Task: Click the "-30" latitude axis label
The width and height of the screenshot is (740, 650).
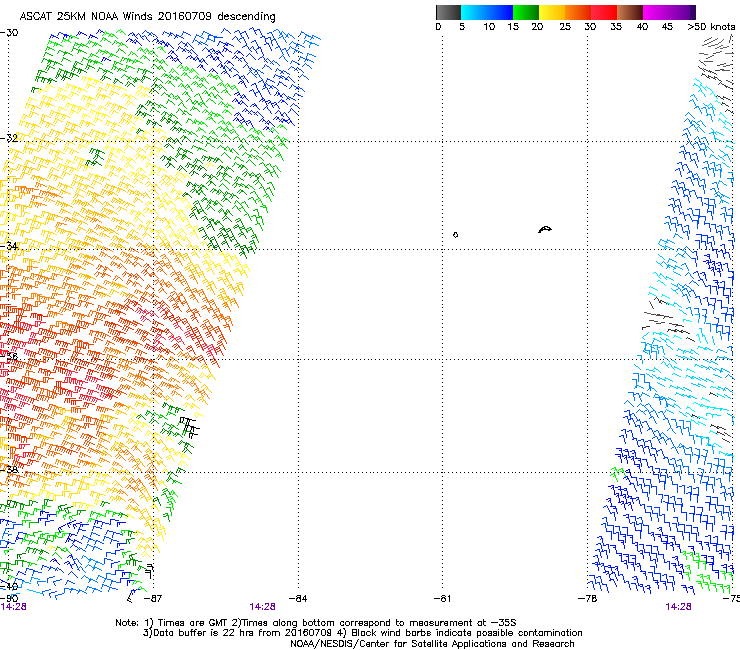Action: pyautogui.click(x=9, y=33)
